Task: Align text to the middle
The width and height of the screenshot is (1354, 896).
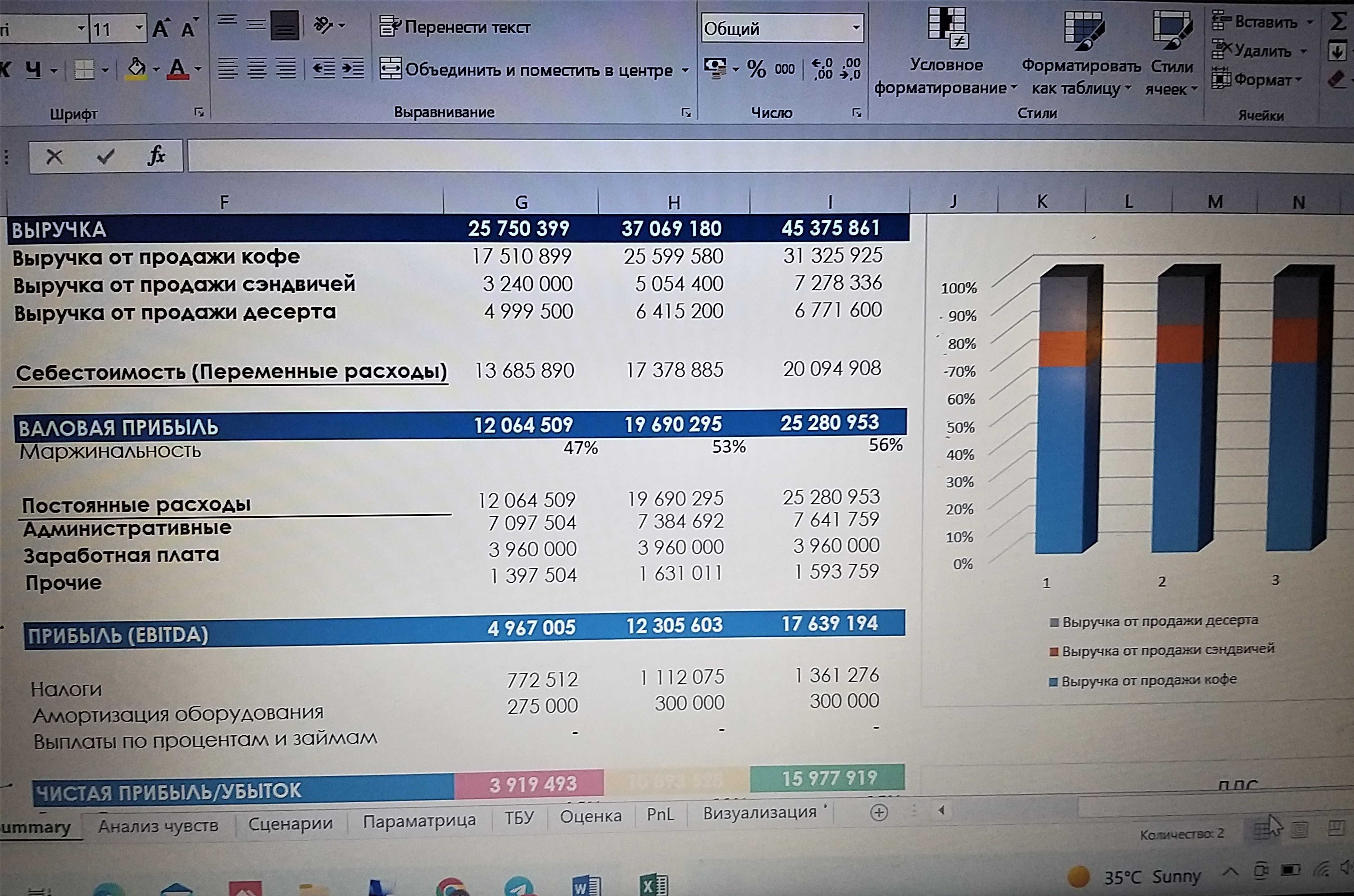Action: coord(256,25)
